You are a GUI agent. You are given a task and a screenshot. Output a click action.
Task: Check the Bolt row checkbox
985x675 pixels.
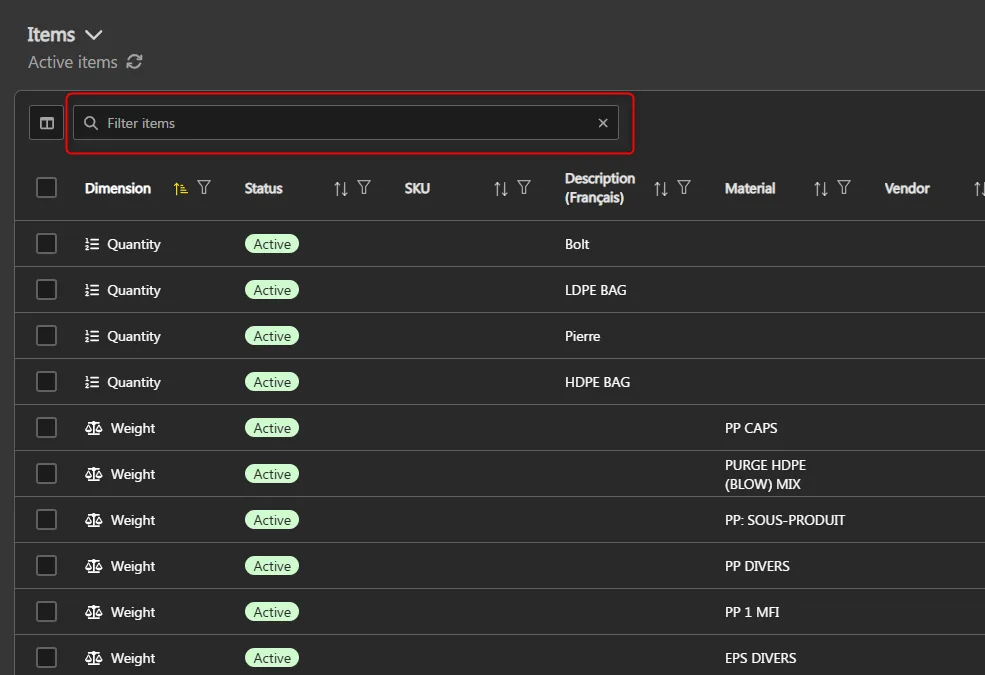(x=47, y=244)
